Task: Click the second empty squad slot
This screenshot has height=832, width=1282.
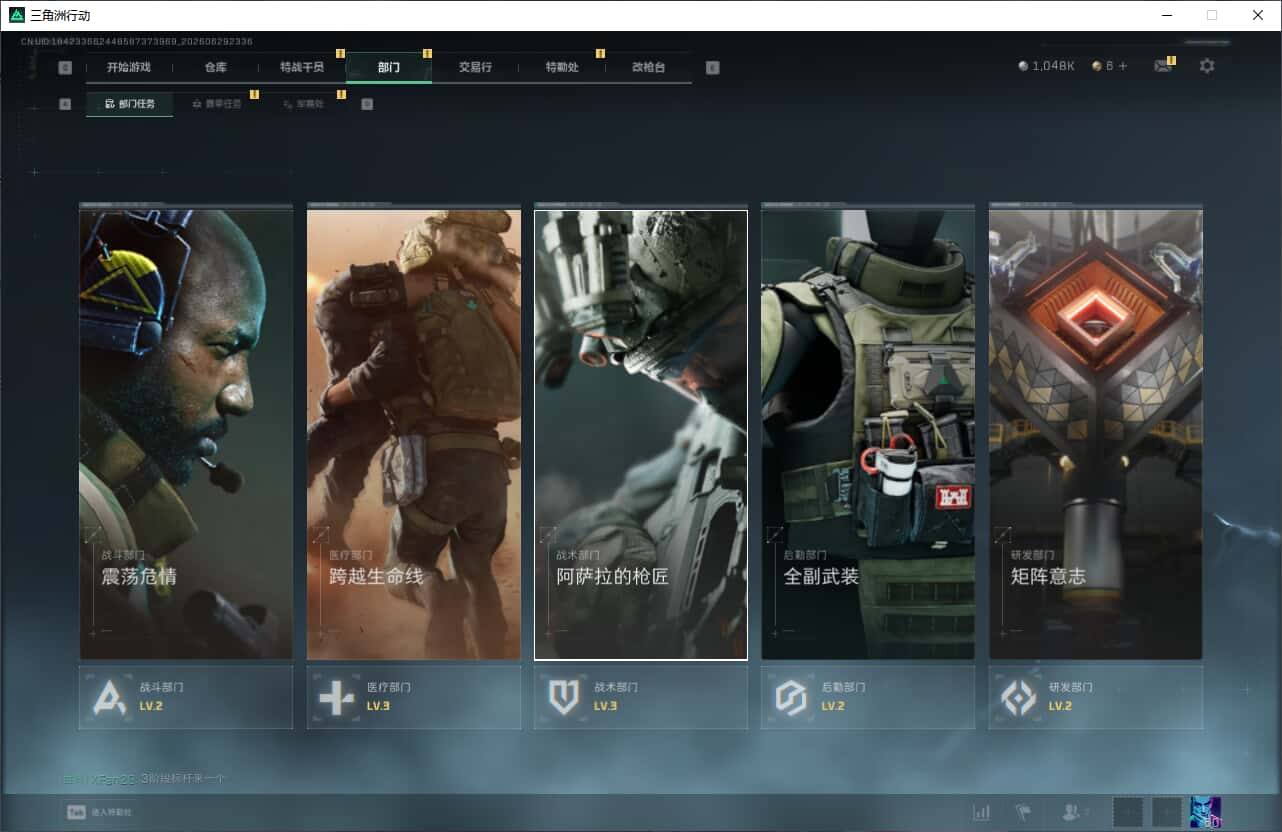Action: point(1167,812)
